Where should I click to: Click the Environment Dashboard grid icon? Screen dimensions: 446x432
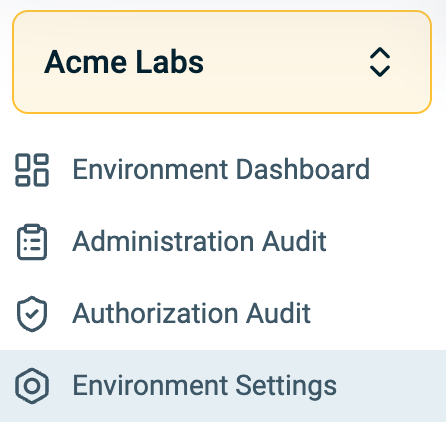(x=32, y=170)
